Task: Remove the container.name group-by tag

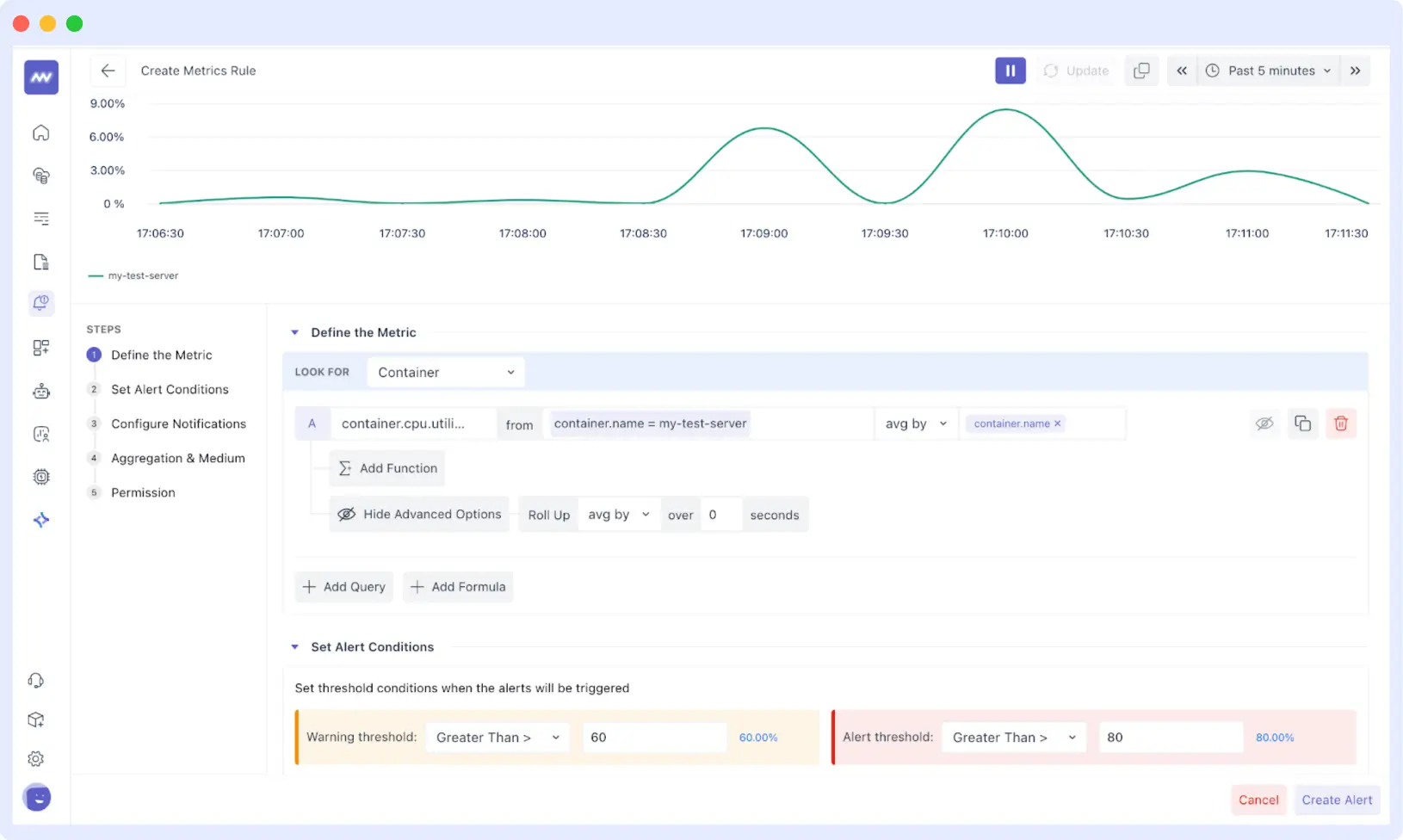Action: (x=1057, y=423)
